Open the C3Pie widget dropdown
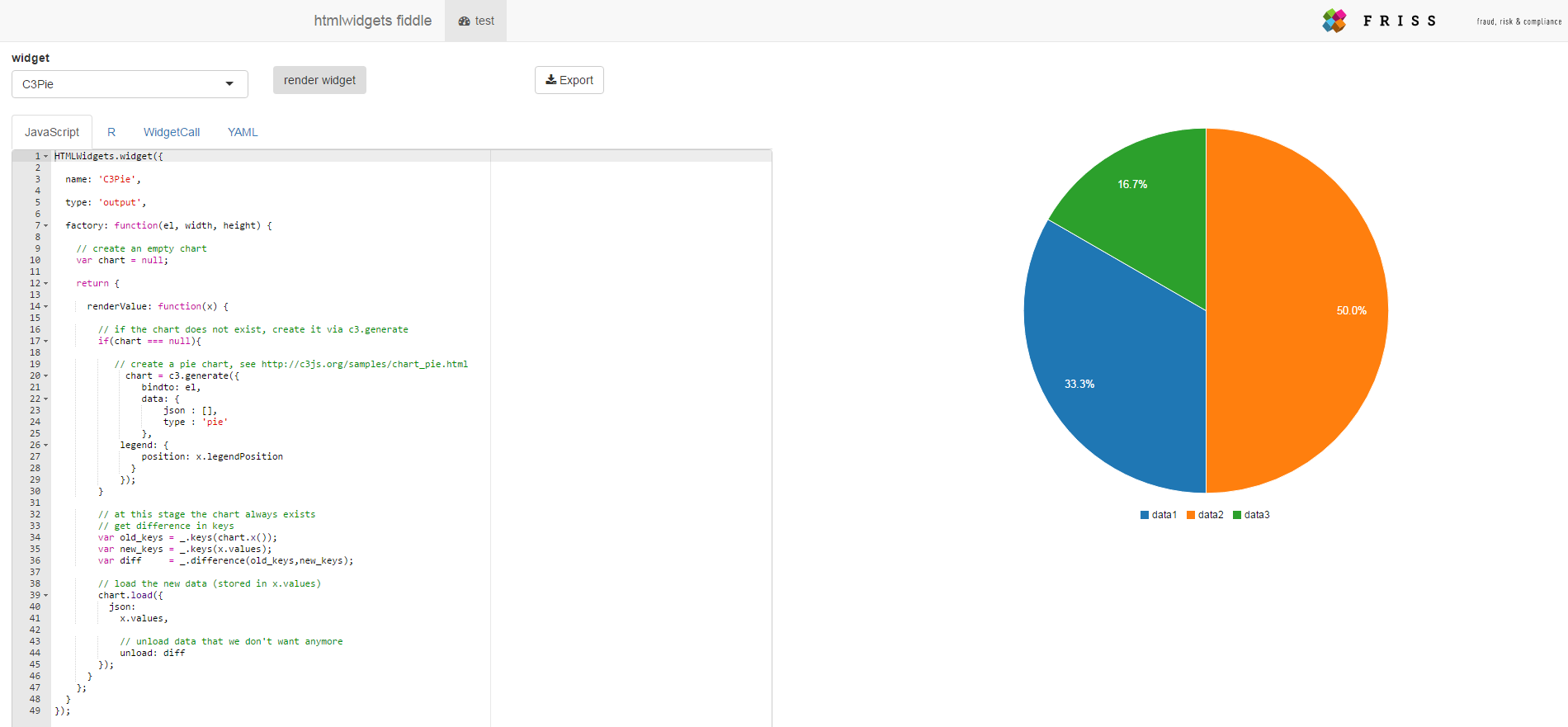Image resolution: width=1568 pixels, height=727 pixels. pyautogui.click(x=130, y=84)
